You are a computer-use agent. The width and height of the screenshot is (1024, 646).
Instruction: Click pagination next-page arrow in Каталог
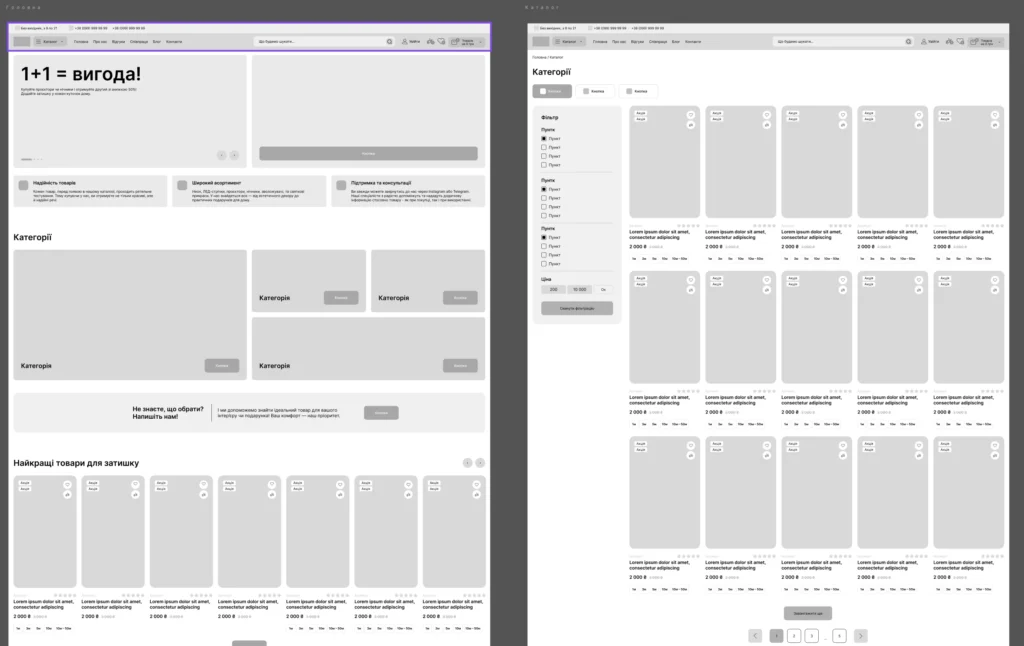click(861, 636)
